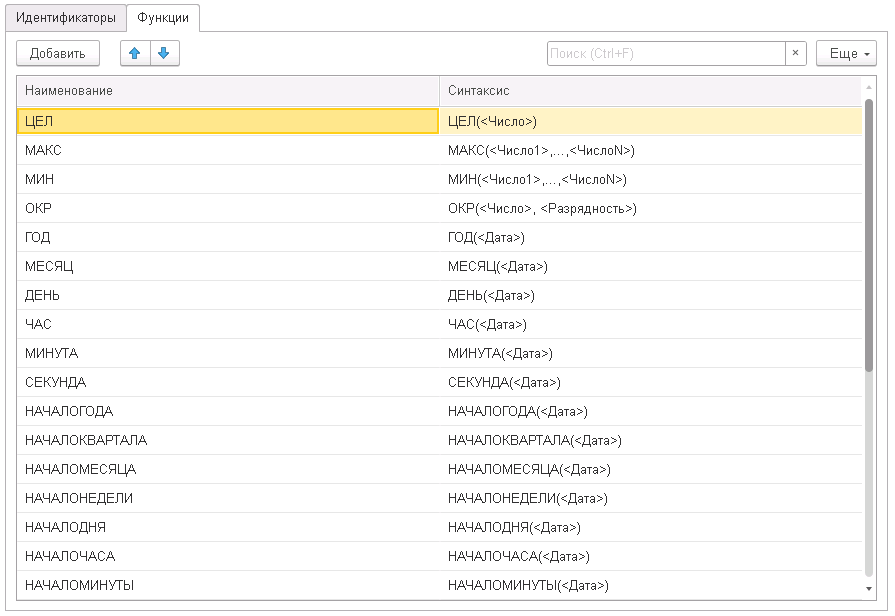Select the Функции tab
The image size is (895, 616).
point(163,18)
